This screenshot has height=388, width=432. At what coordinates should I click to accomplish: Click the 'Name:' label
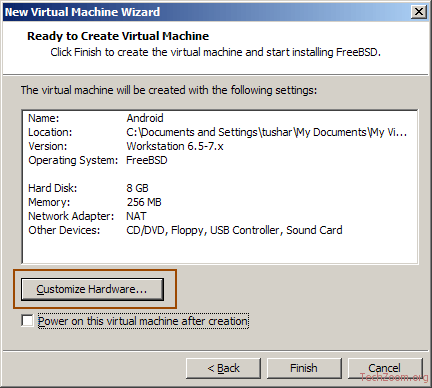pos(43,118)
